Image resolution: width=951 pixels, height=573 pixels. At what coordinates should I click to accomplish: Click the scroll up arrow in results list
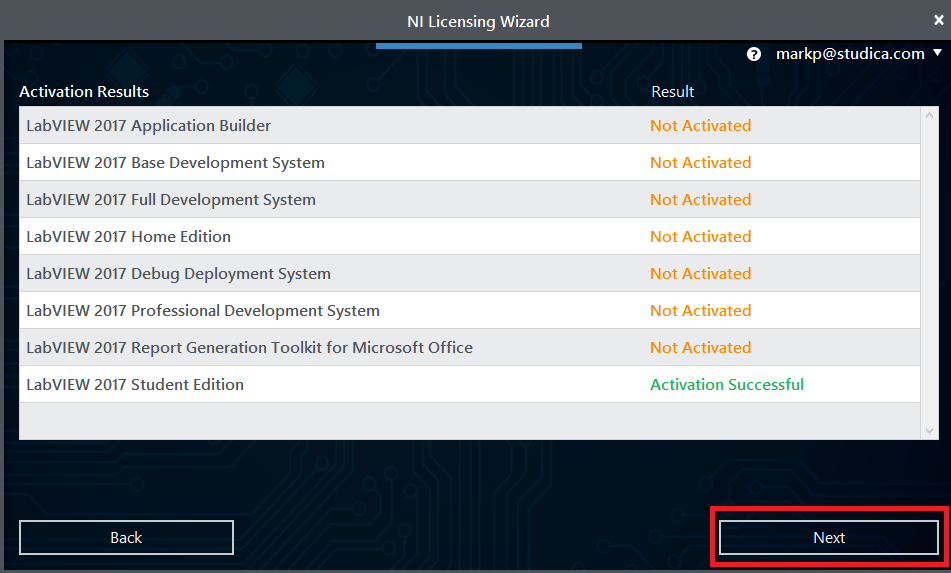(929, 115)
